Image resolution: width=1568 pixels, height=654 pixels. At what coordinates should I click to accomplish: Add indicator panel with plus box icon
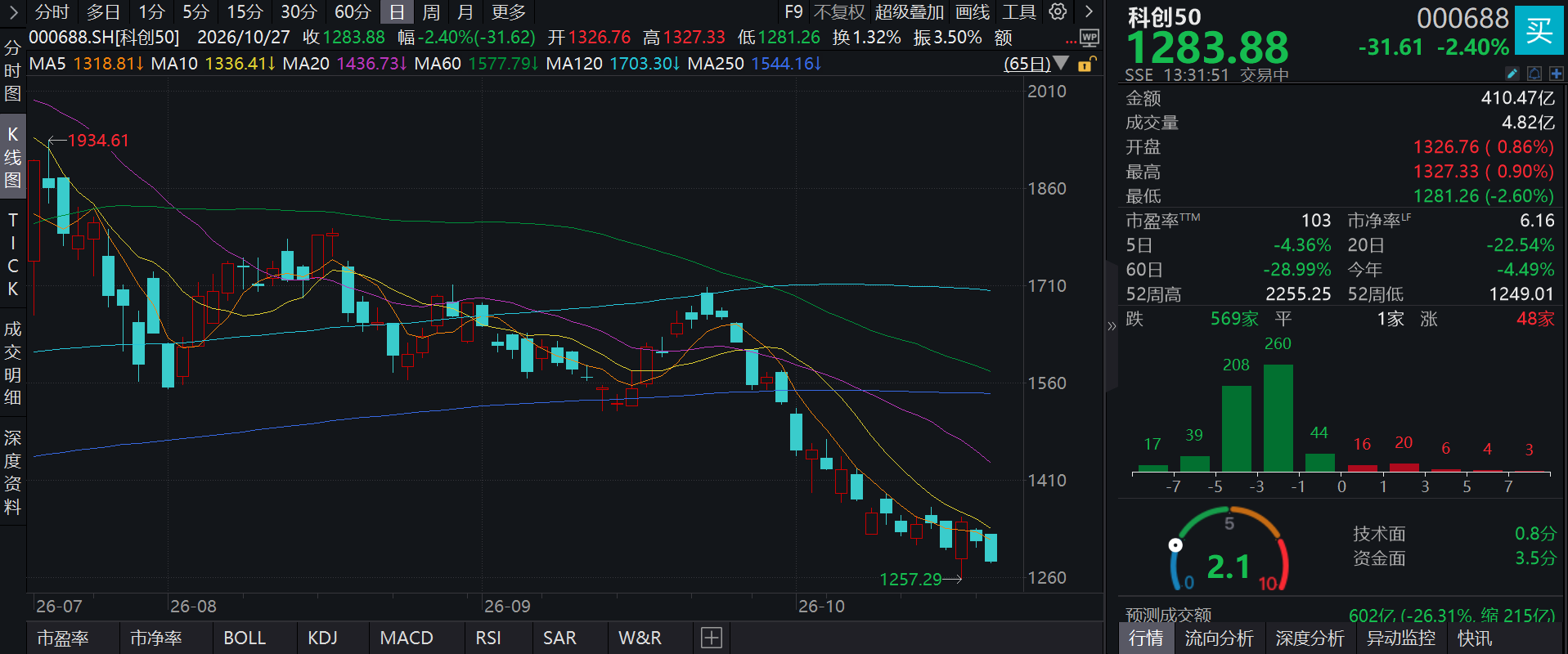(712, 638)
